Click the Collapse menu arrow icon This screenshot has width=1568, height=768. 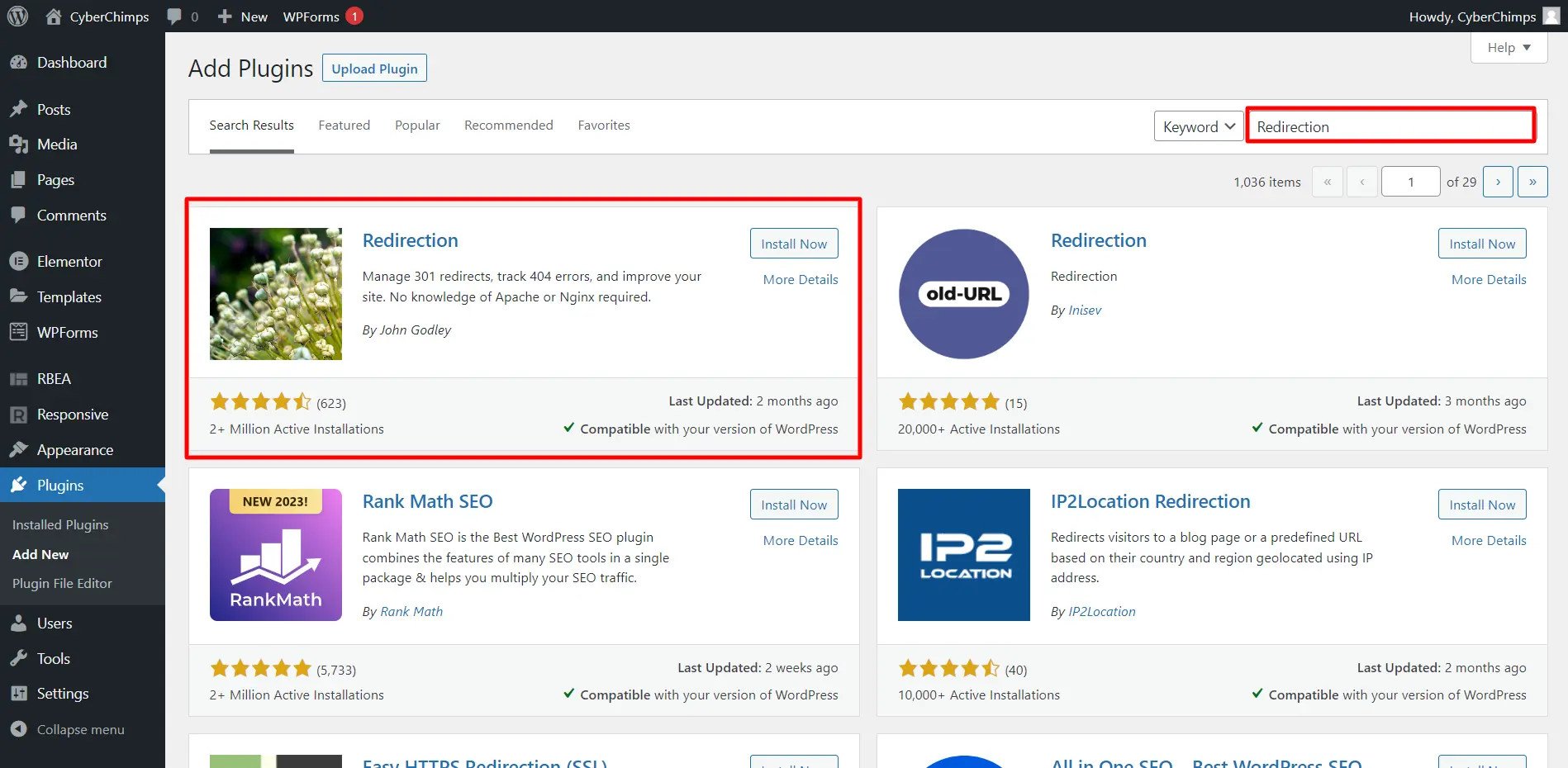pos(18,729)
